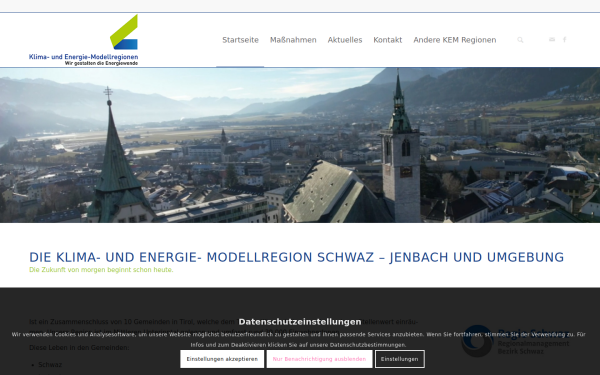
Task: Click the mail envelope icon in header
Action: [551, 39]
